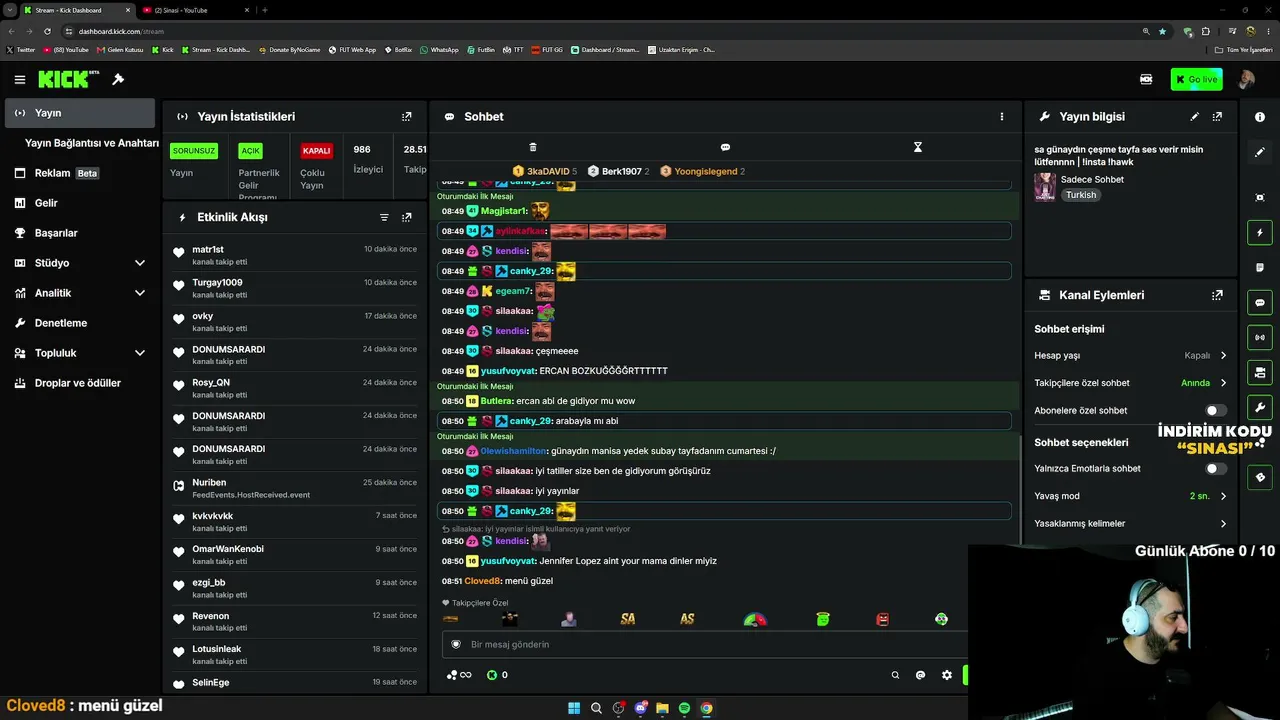Viewport: 1280px width, 720px height.
Task: Open the browser tab search dropdown
Action: pos(10,10)
